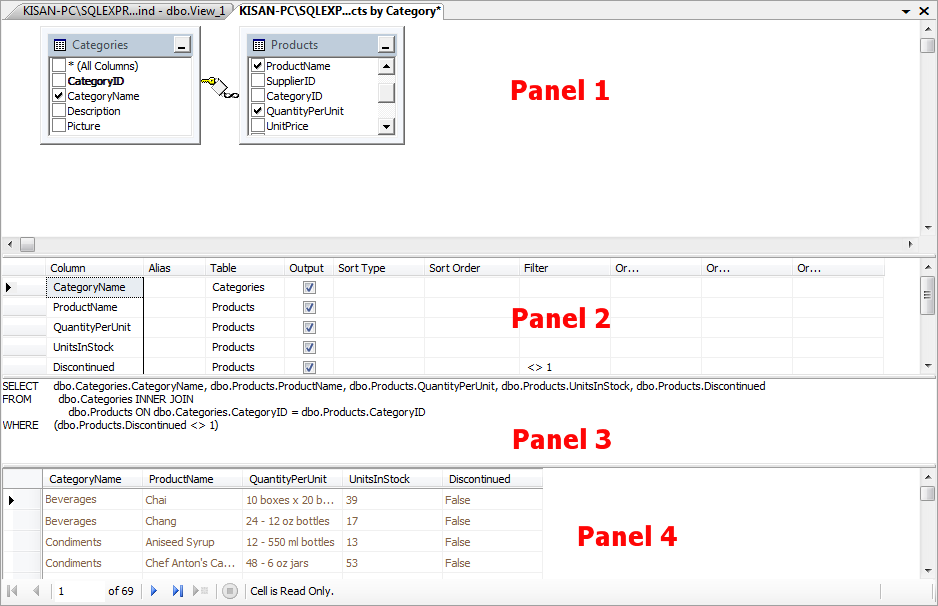Select the Aniseed Syrup cell

(x=192, y=542)
